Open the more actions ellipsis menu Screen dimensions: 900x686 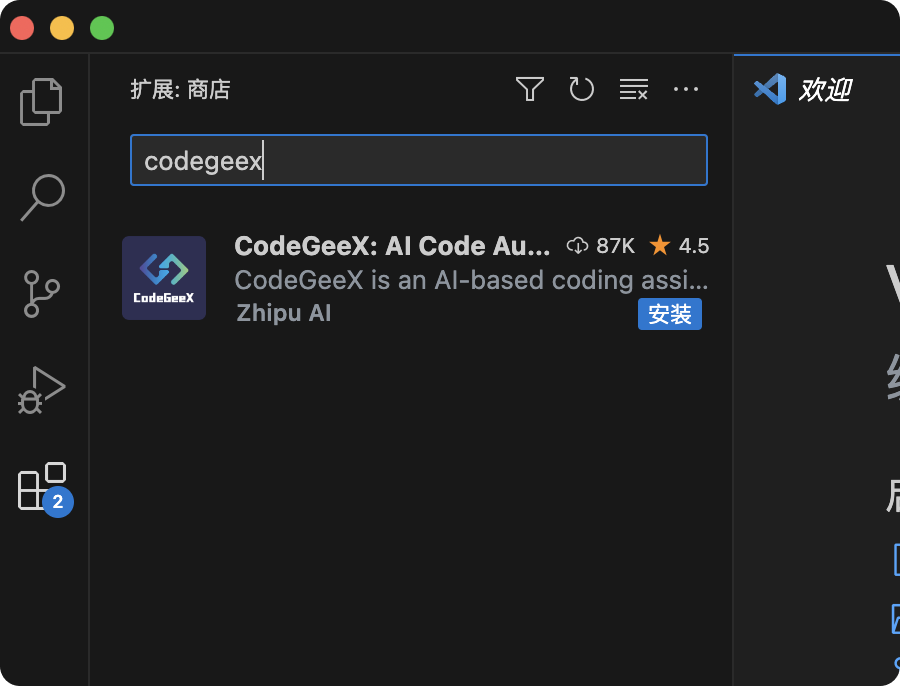coord(686,90)
